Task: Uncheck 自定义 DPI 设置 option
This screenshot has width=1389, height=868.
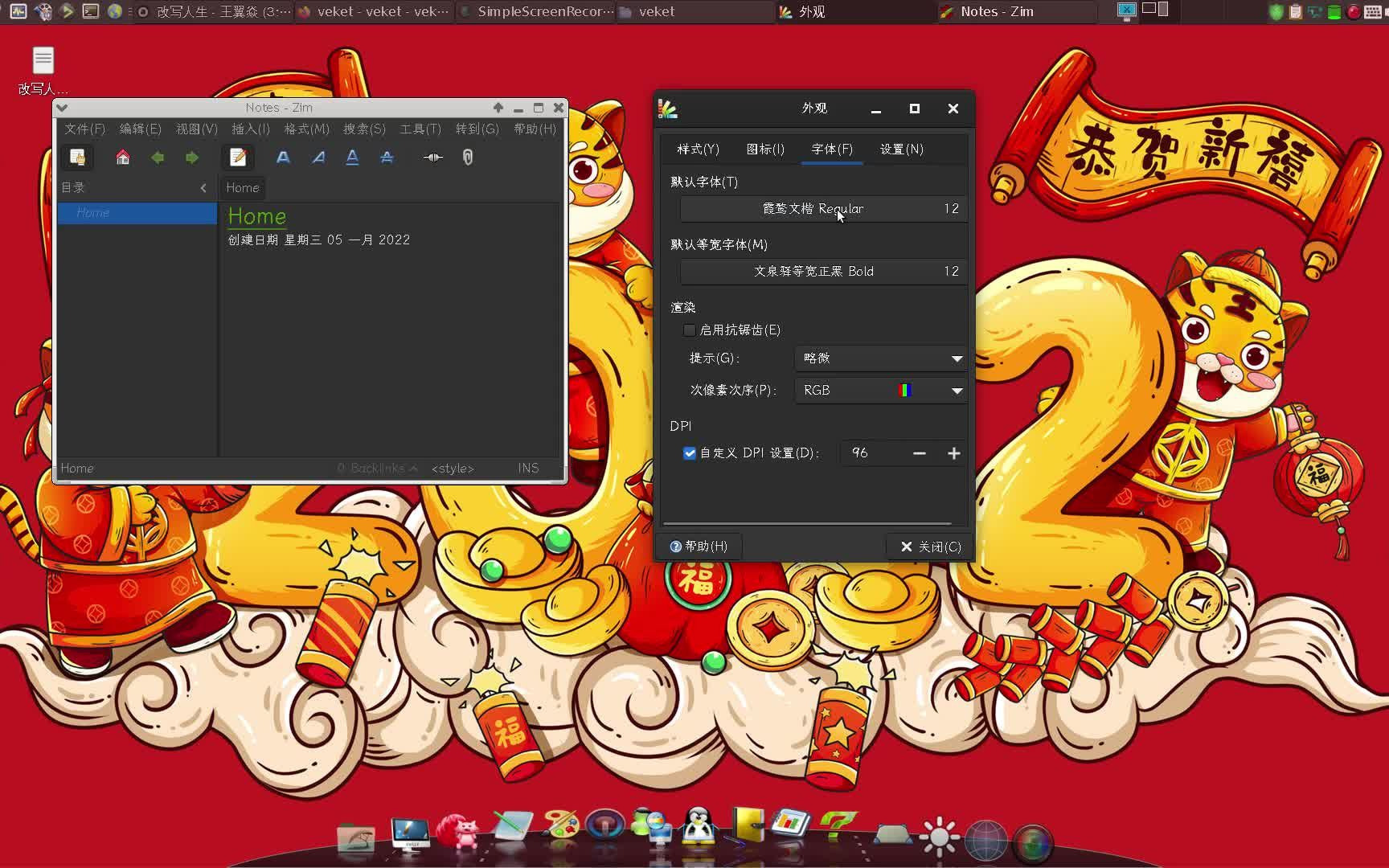Action: 690,453
